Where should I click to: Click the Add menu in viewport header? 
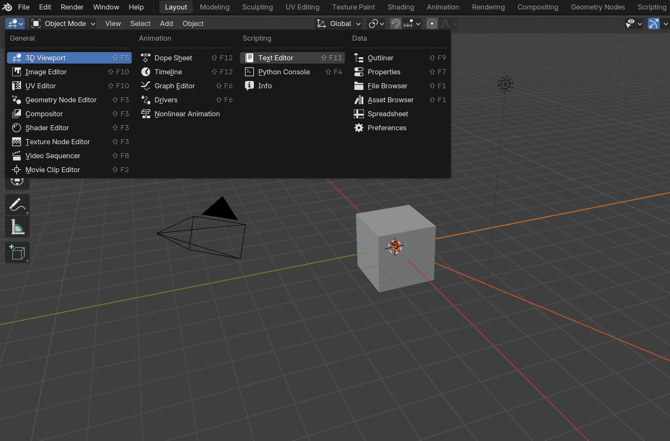[166, 23]
